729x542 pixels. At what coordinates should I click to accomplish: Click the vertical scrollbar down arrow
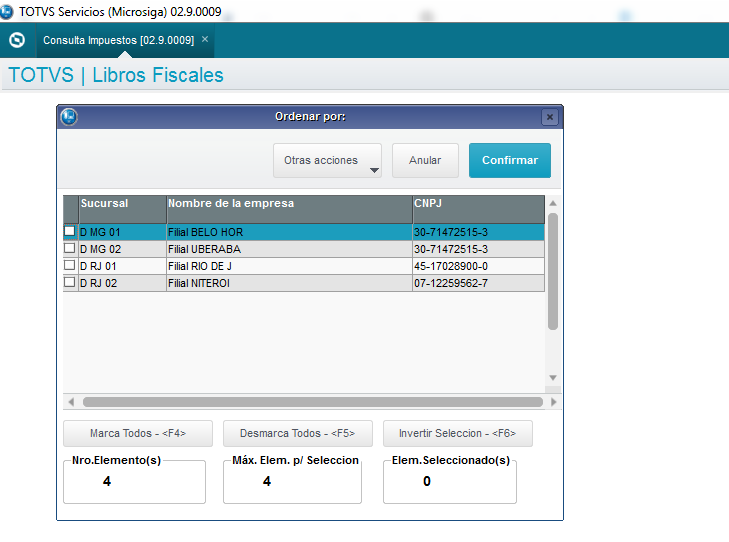tap(553, 377)
